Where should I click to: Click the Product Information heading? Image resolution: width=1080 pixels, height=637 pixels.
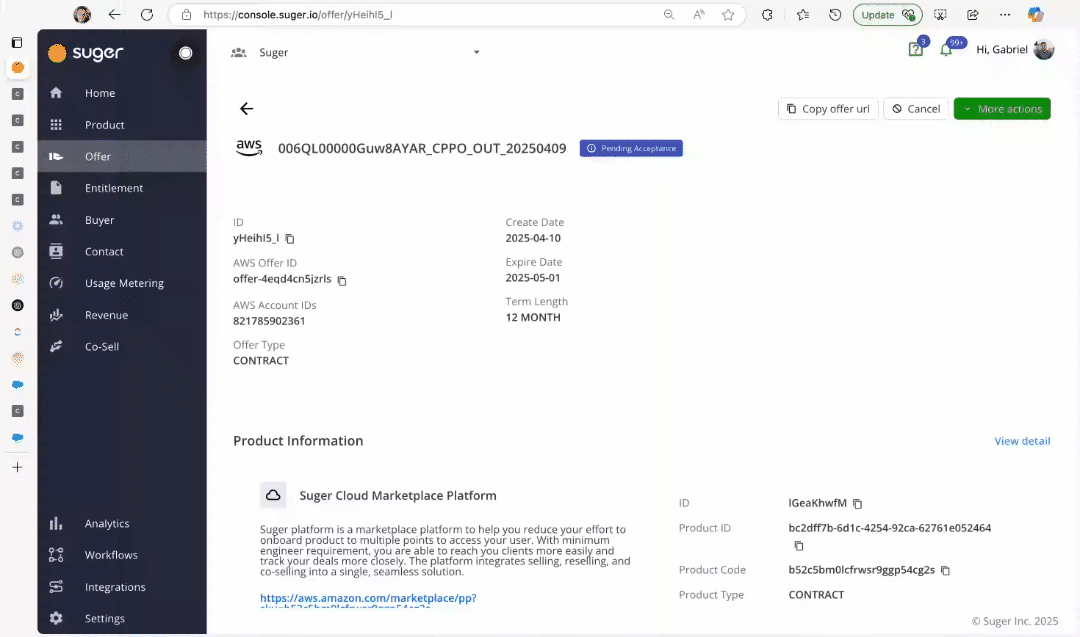click(298, 441)
